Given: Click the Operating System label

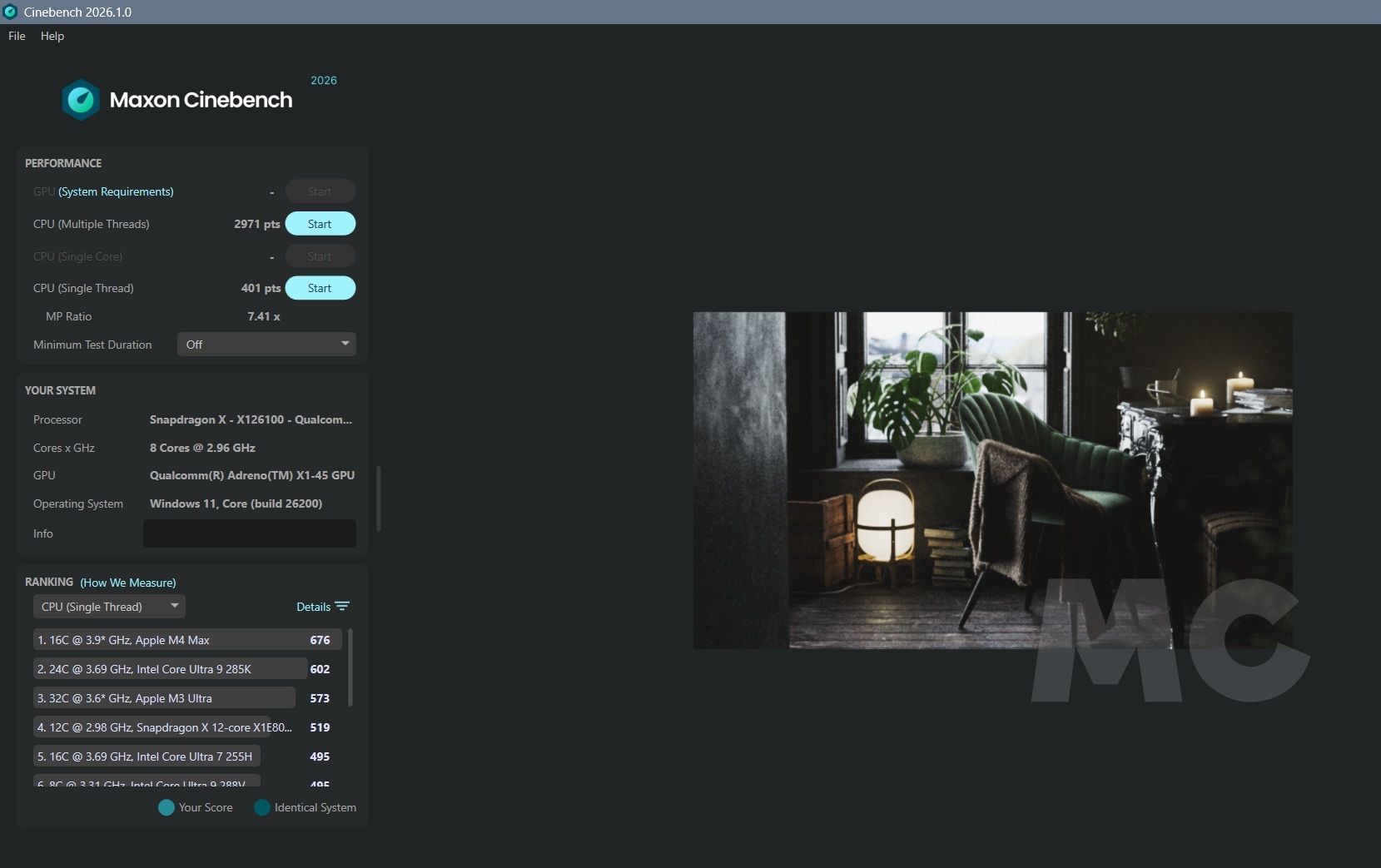Looking at the screenshot, I should click(78, 503).
